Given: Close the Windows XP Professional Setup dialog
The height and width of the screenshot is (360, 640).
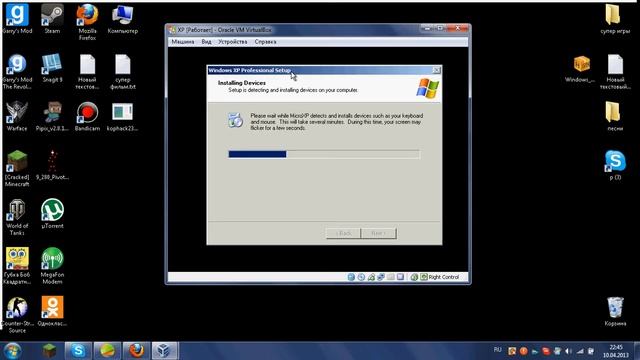Looking at the screenshot, I should (x=436, y=70).
